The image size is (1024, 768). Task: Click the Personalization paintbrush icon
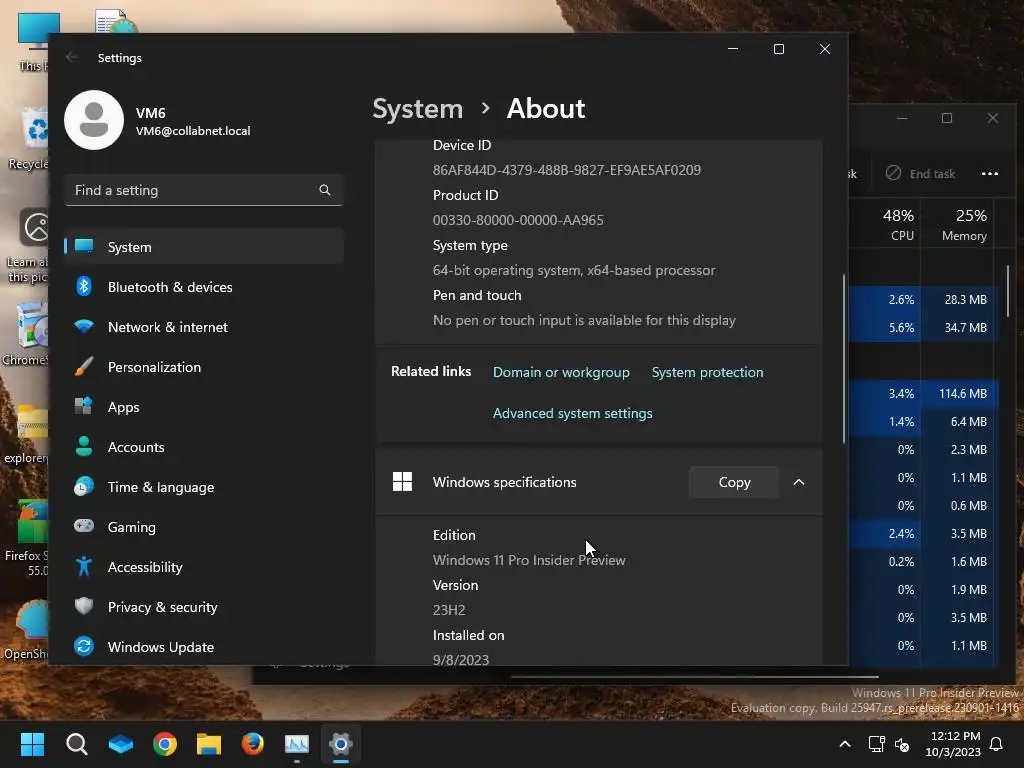tap(84, 366)
